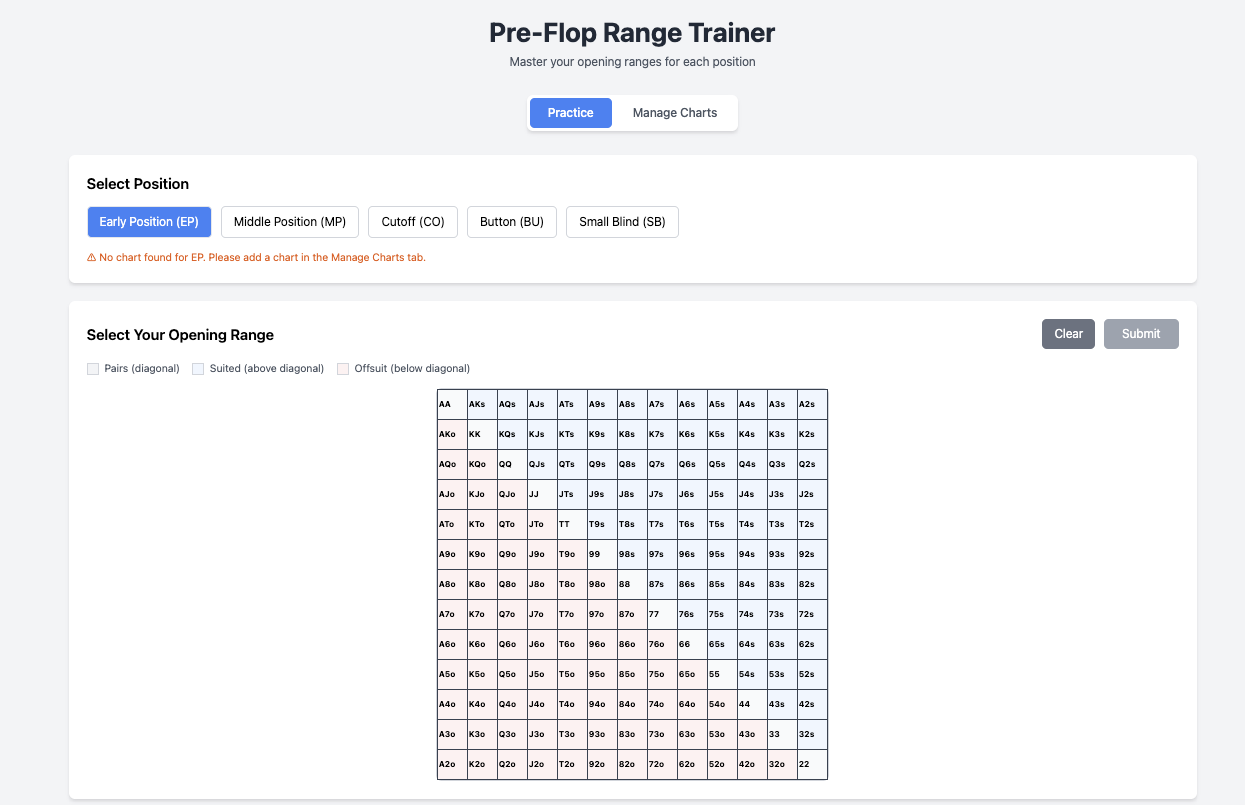Select the 99 pair cell

[x=603, y=555]
